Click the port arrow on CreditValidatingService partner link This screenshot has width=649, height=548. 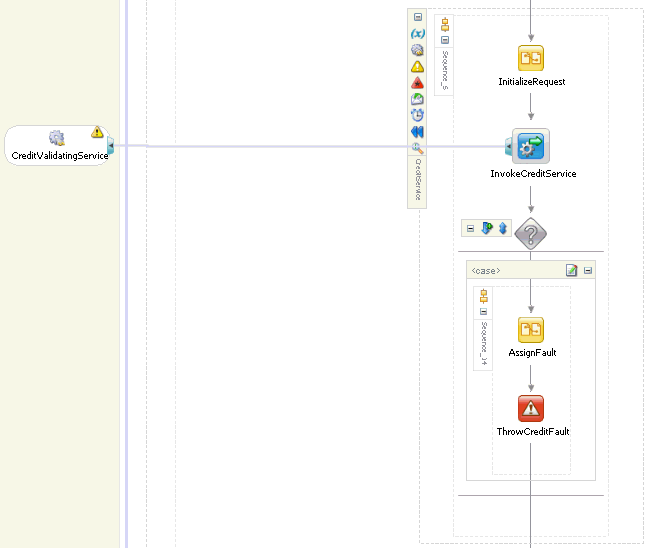point(111,146)
